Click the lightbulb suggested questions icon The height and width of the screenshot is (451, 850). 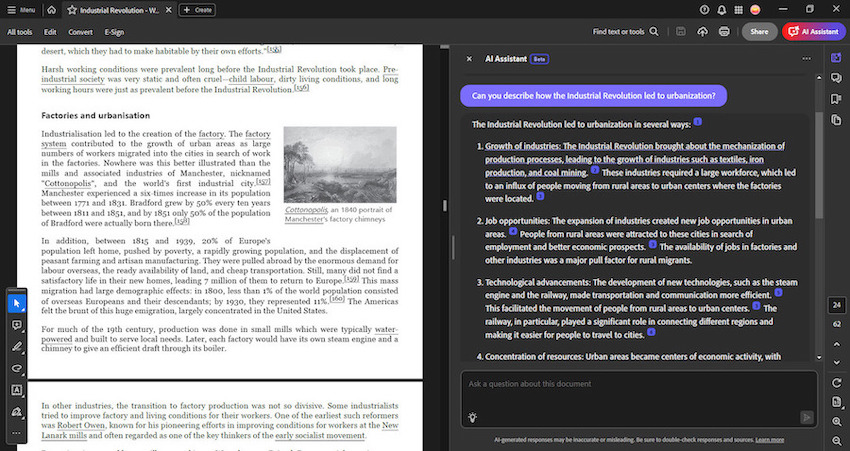pyautogui.click(x=471, y=417)
